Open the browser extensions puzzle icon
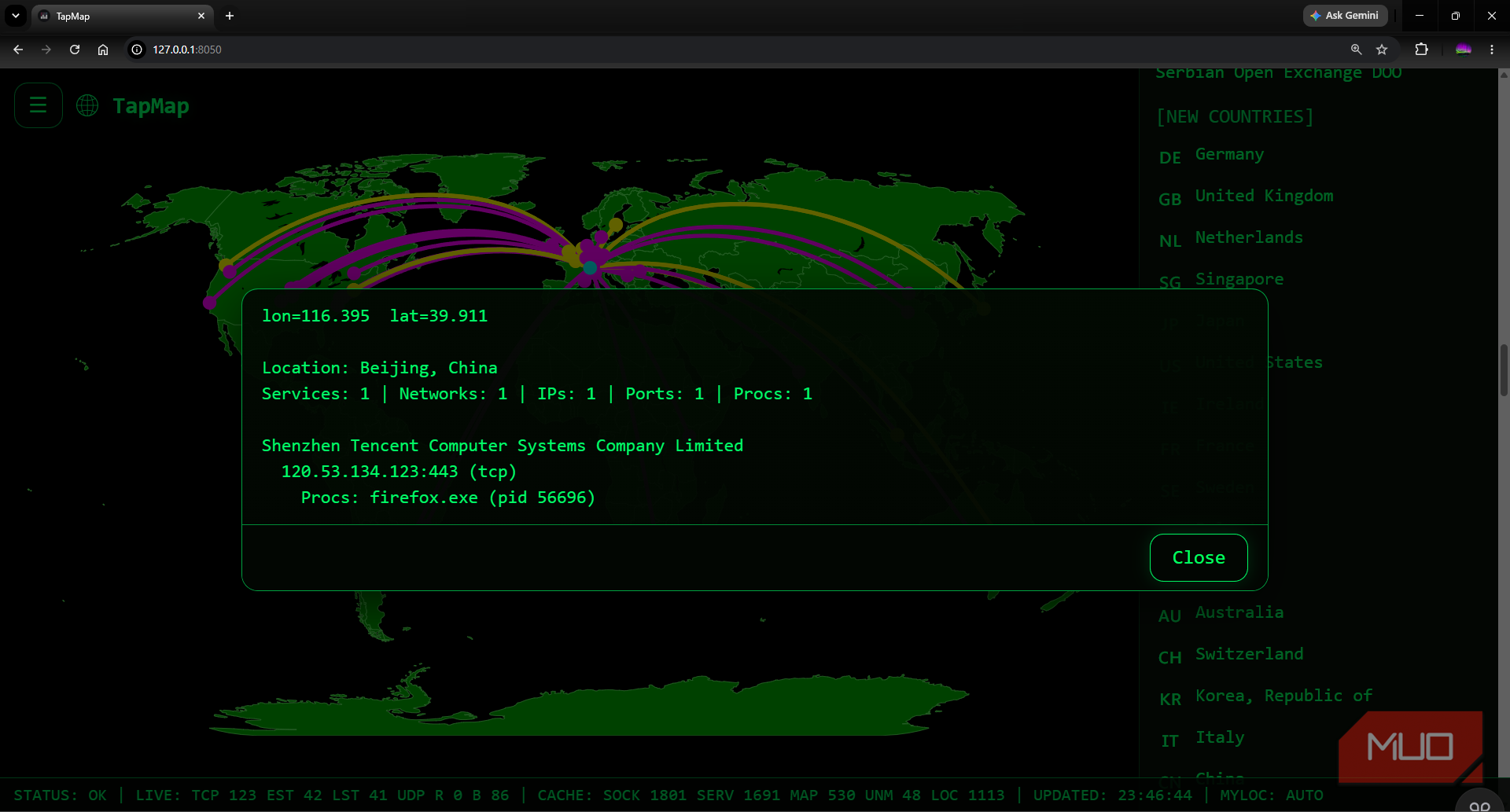This screenshot has width=1510, height=812. (x=1421, y=50)
